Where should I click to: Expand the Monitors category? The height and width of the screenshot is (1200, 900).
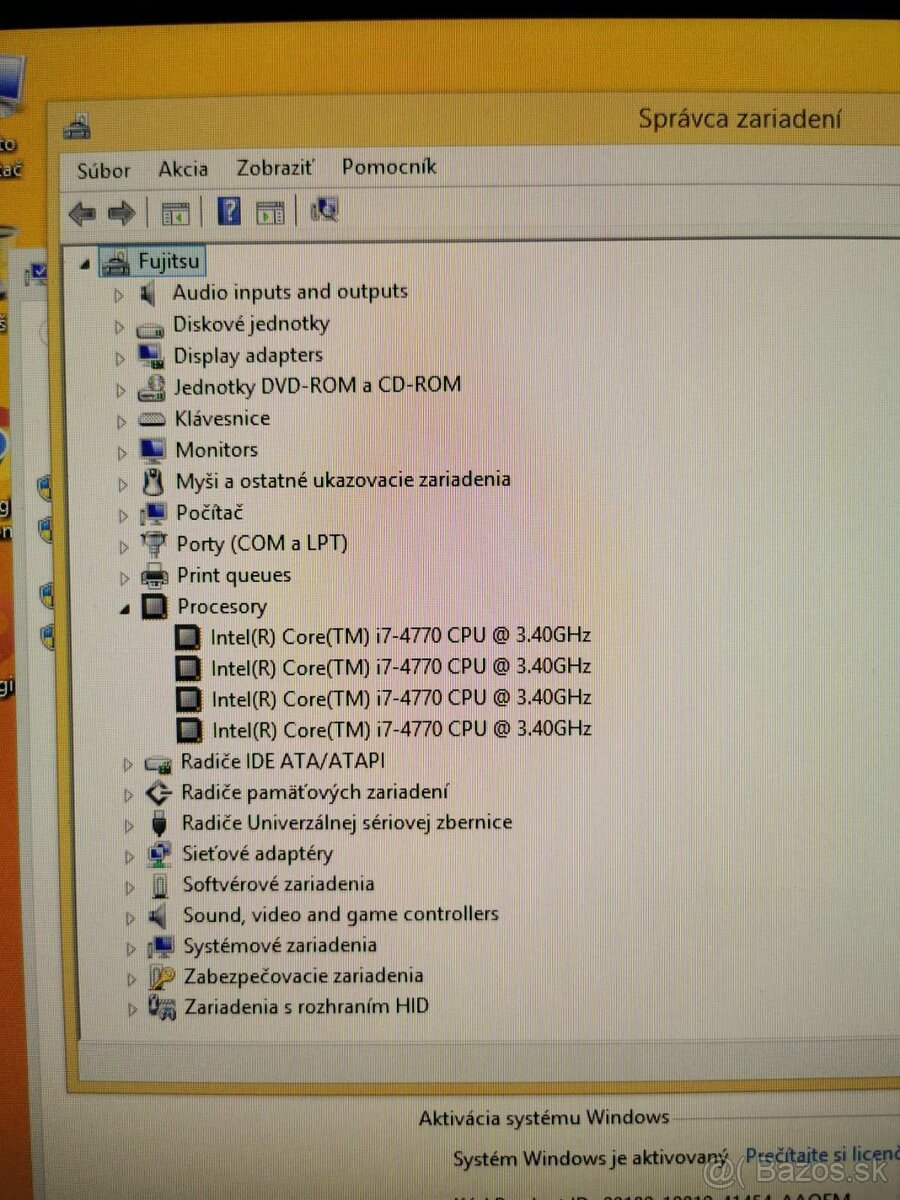click(120, 450)
